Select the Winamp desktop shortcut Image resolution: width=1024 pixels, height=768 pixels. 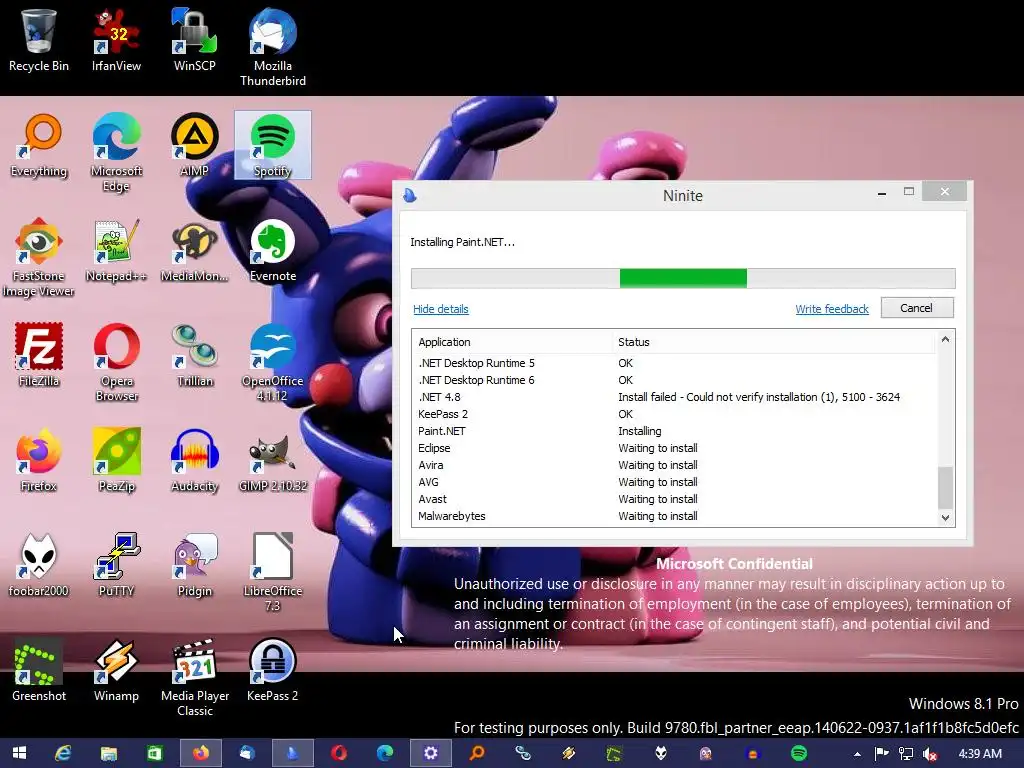tap(116, 671)
